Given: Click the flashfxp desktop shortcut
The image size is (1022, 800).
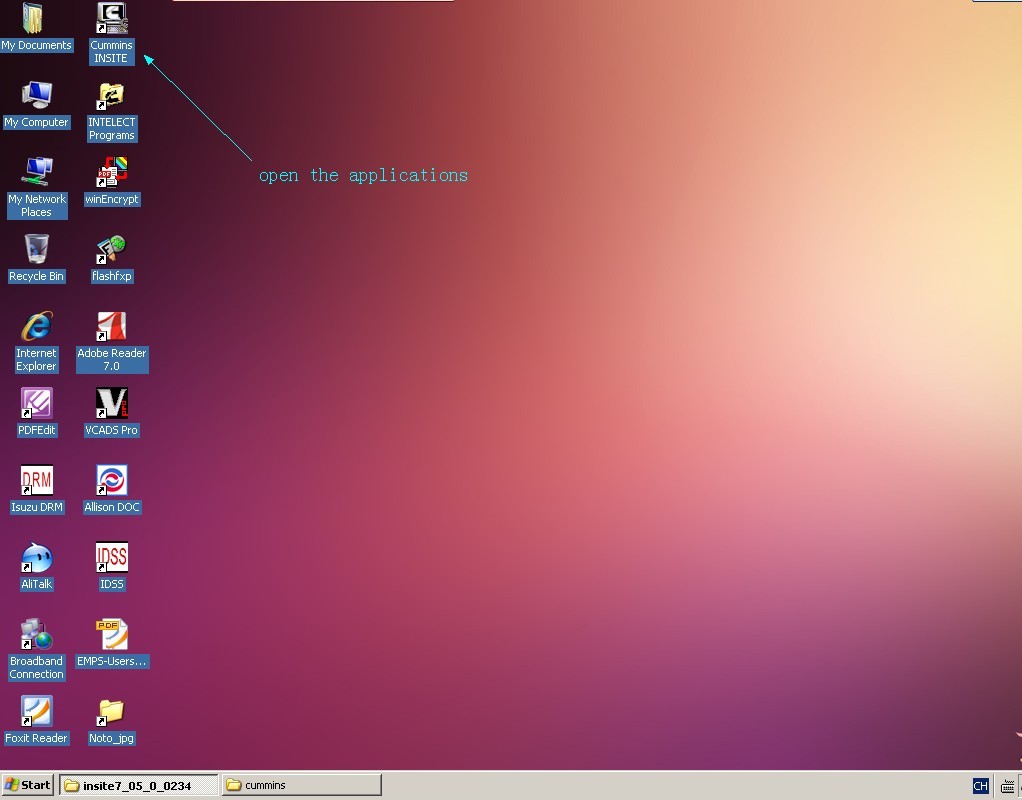Looking at the screenshot, I should coord(111,250).
